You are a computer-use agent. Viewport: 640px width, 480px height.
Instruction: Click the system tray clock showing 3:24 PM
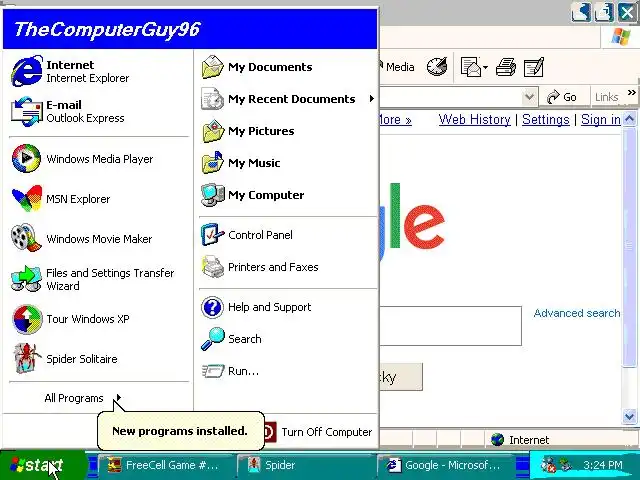tap(603, 465)
